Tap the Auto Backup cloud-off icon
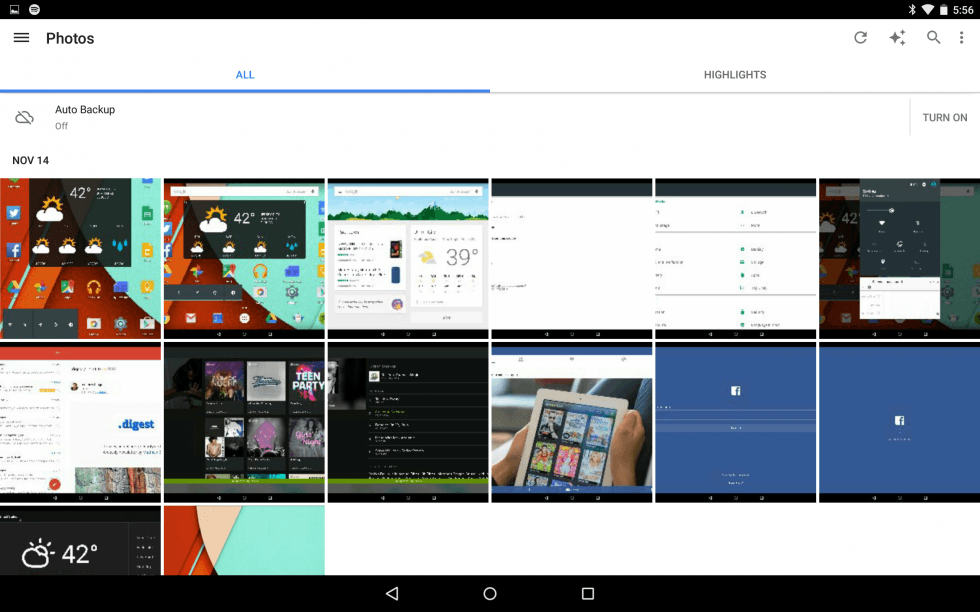The height and width of the screenshot is (612, 980). click(x=25, y=118)
